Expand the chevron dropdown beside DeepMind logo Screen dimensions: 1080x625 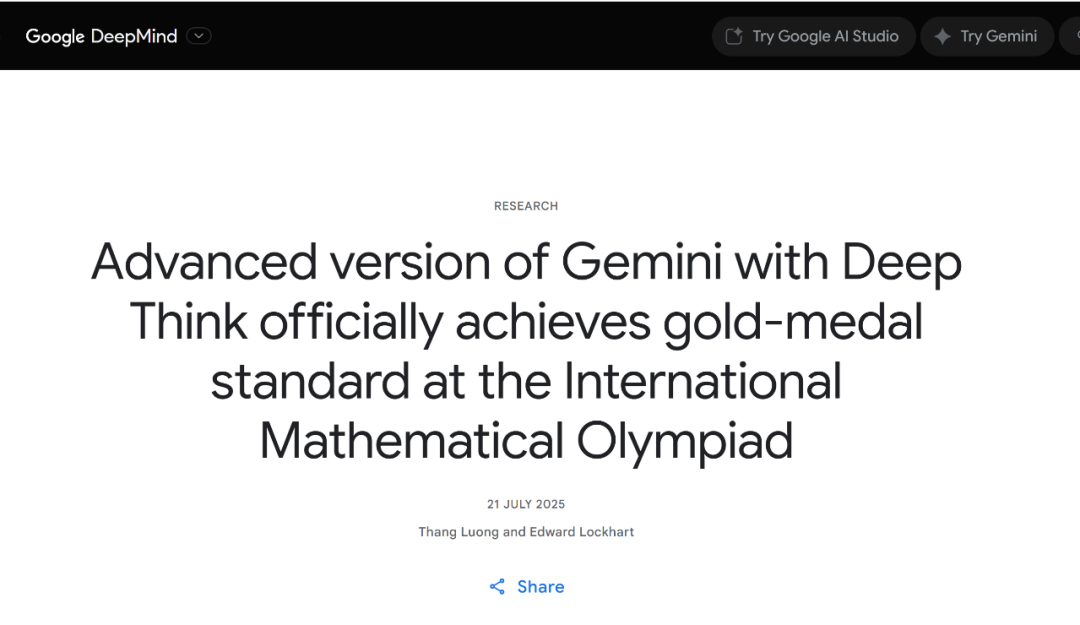point(199,36)
